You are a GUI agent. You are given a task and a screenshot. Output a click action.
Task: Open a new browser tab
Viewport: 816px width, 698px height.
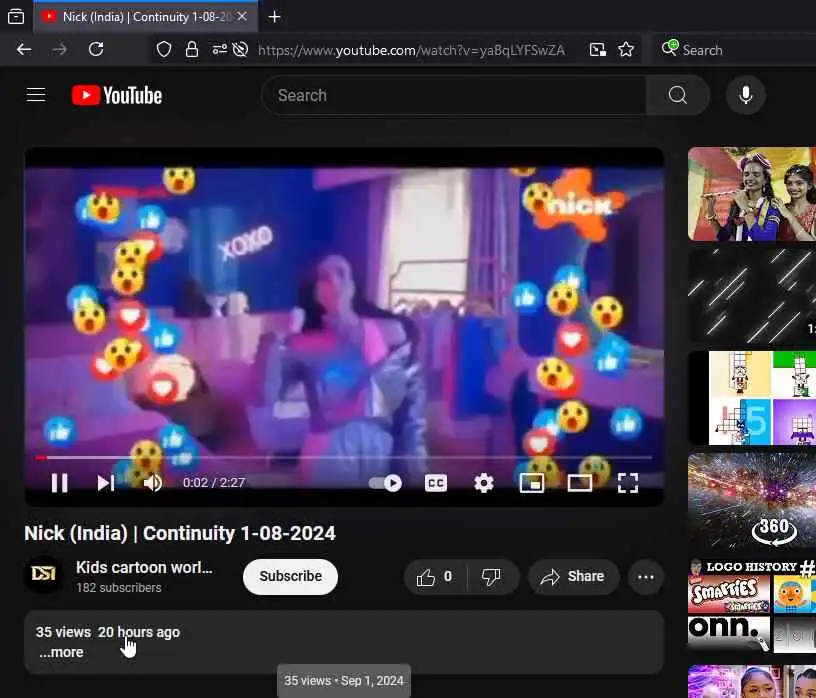(x=274, y=17)
